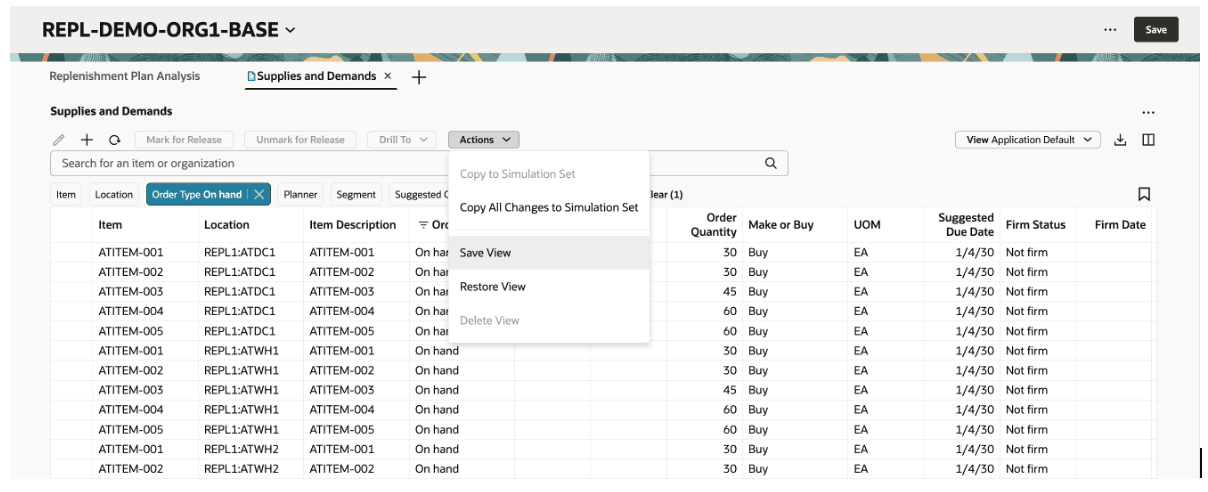Click the bookmark icon above the table
Image resolution: width=1208 pixels, height=492 pixels.
tap(1144, 194)
